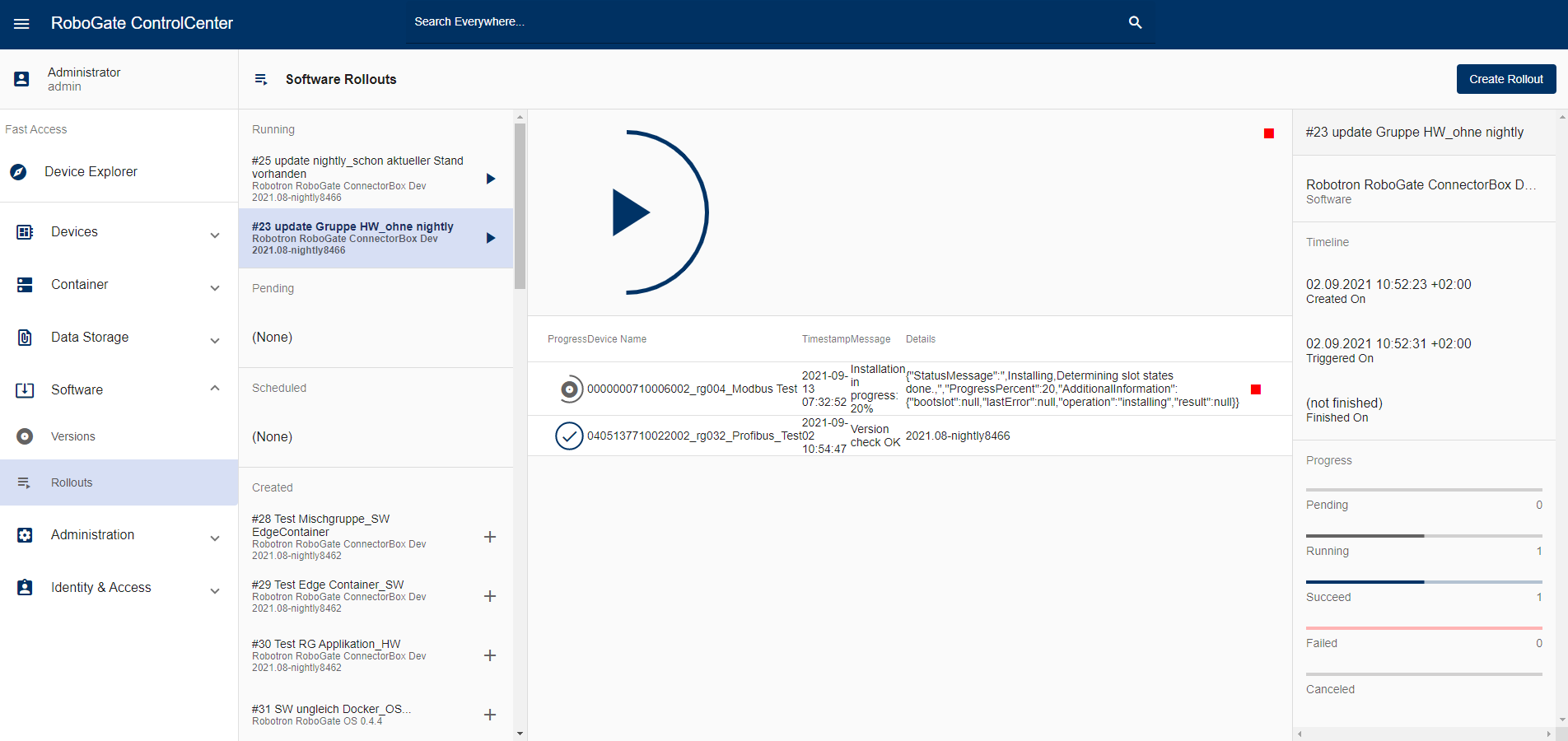Click the rollout list scrollbar thumb
The height and width of the screenshot is (741, 1568).
point(520,206)
